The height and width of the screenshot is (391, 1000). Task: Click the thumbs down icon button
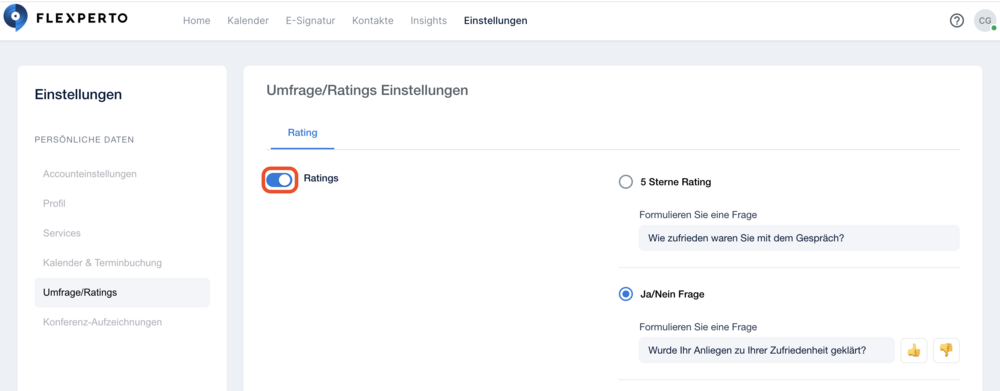pyautogui.click(x=946, y=350)
